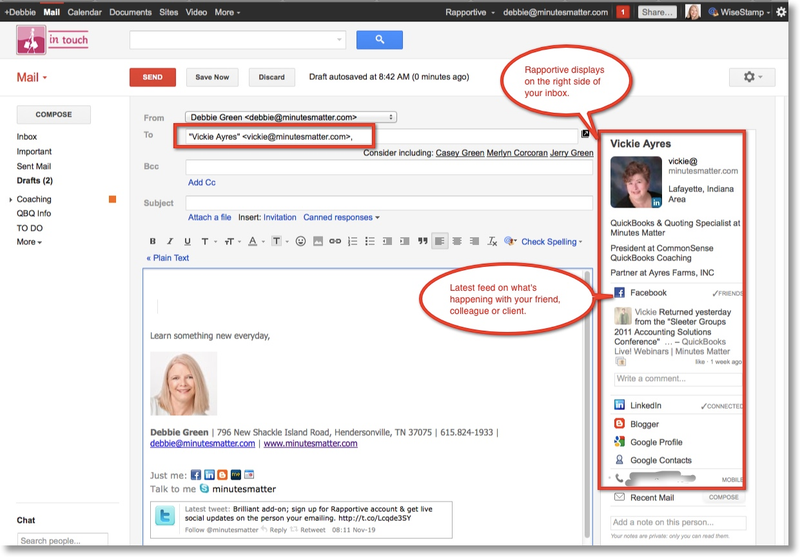Screen dimensions: 800x557
Task: Apply bulleted list formatting
Action: pos(370,241)
